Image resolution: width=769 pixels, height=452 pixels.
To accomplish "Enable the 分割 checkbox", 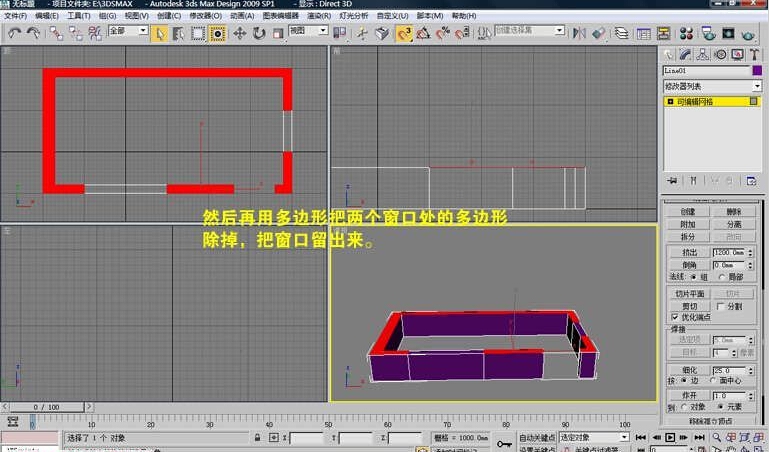I will (720, 306).
